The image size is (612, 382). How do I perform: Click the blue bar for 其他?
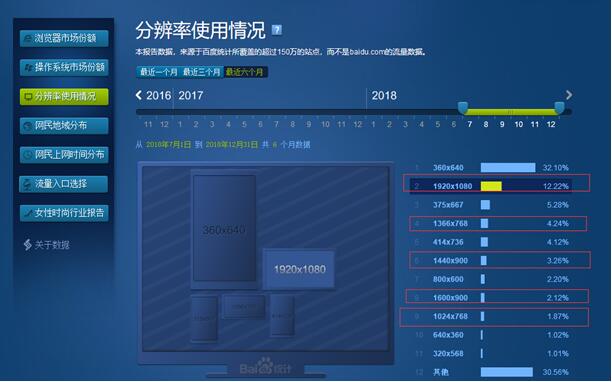(x=507, y=372)
